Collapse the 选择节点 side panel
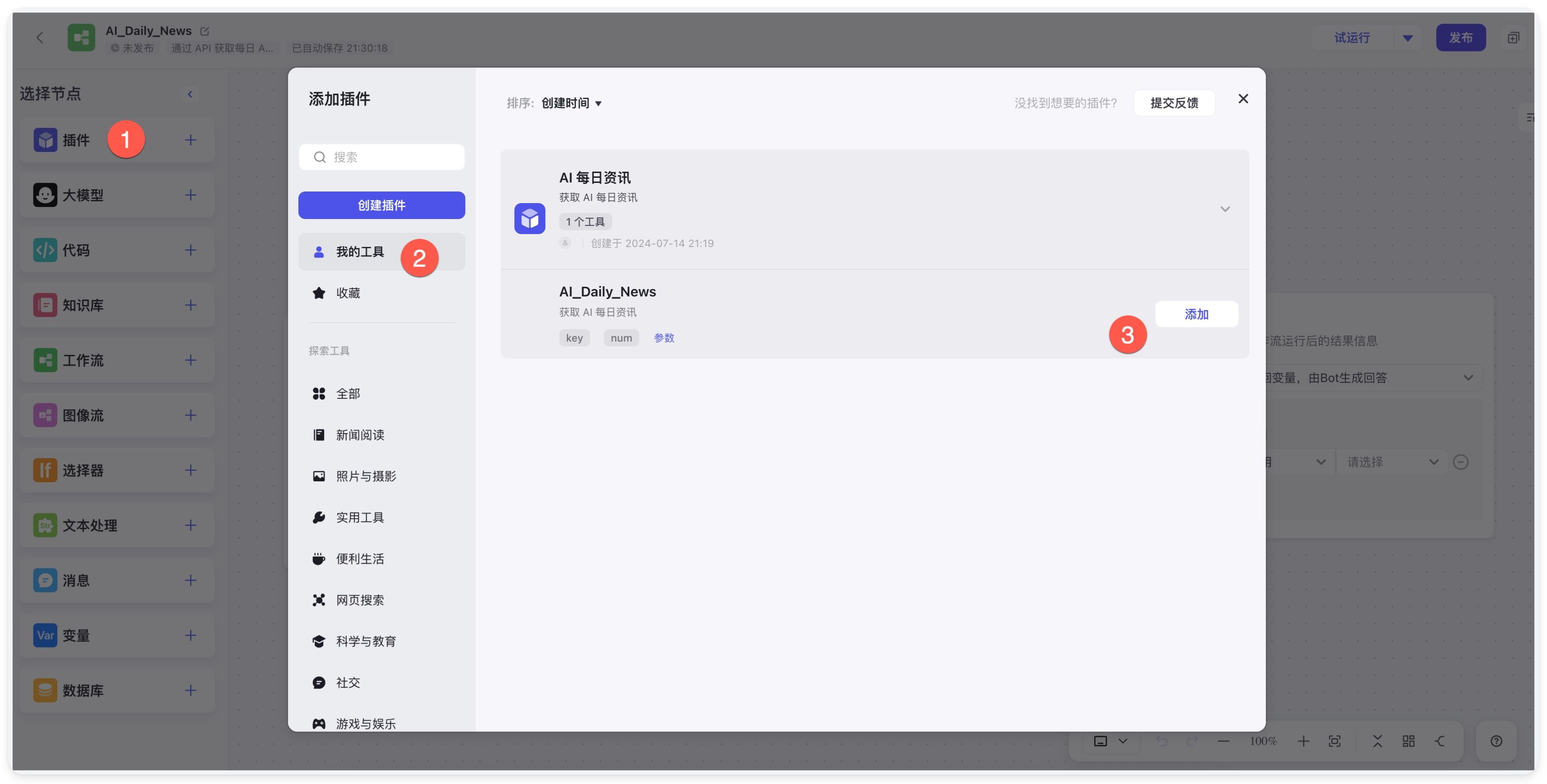This screenshot has height=784, width=1547. (190, 94)
